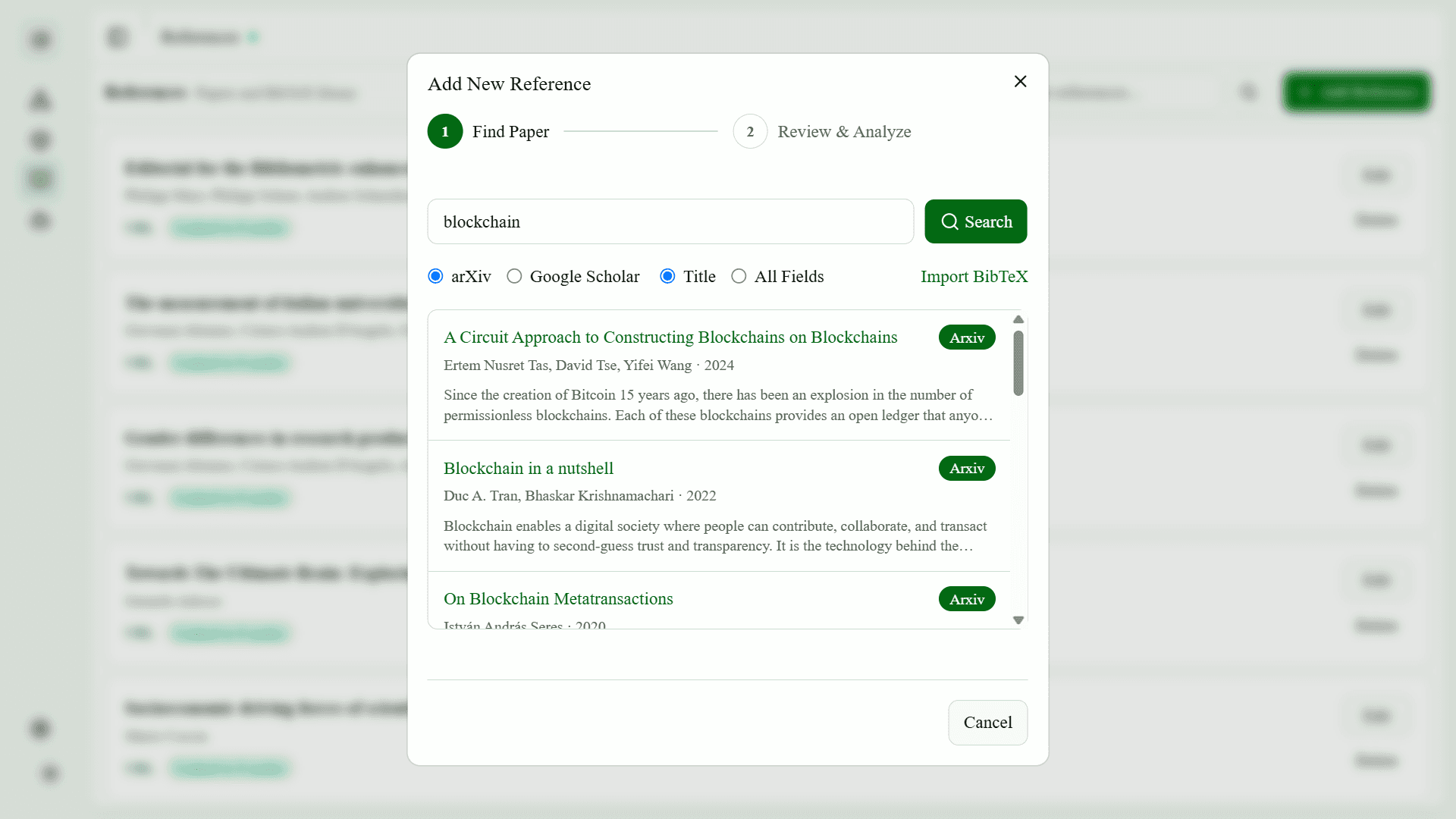Select the arXiv radio button

tap(435, 276)
